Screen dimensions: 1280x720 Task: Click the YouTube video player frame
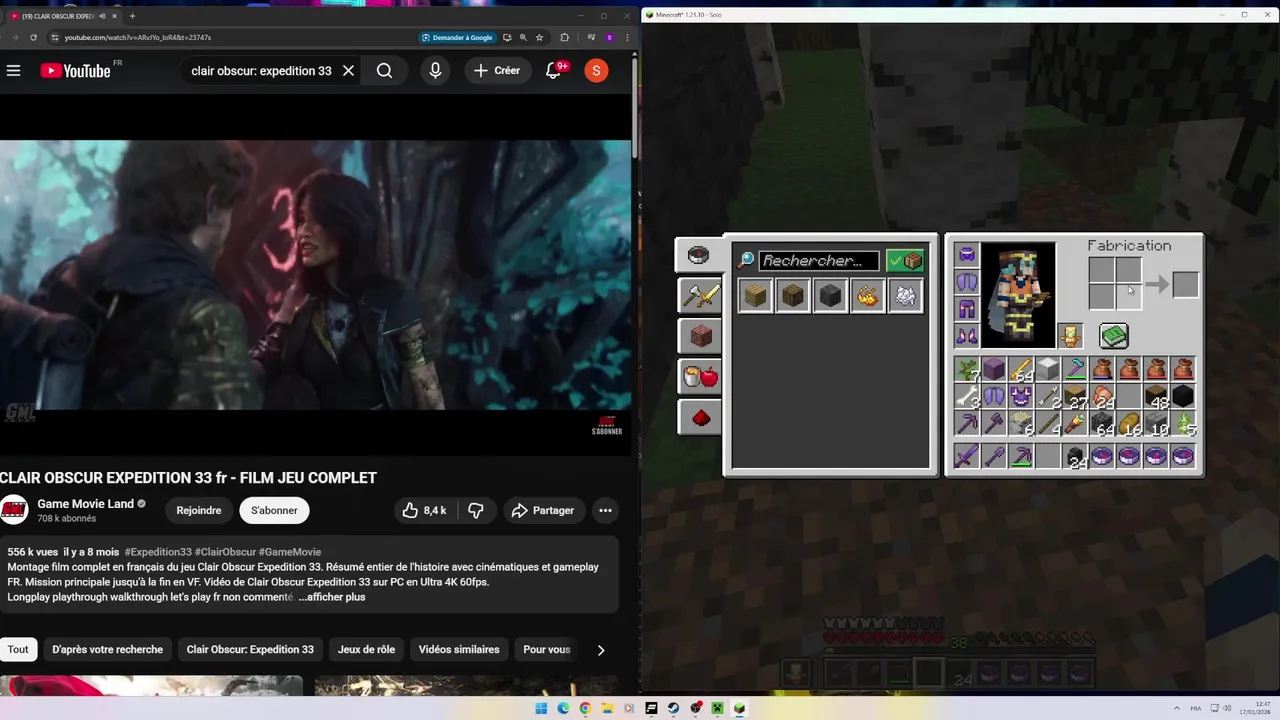[316, 275]
